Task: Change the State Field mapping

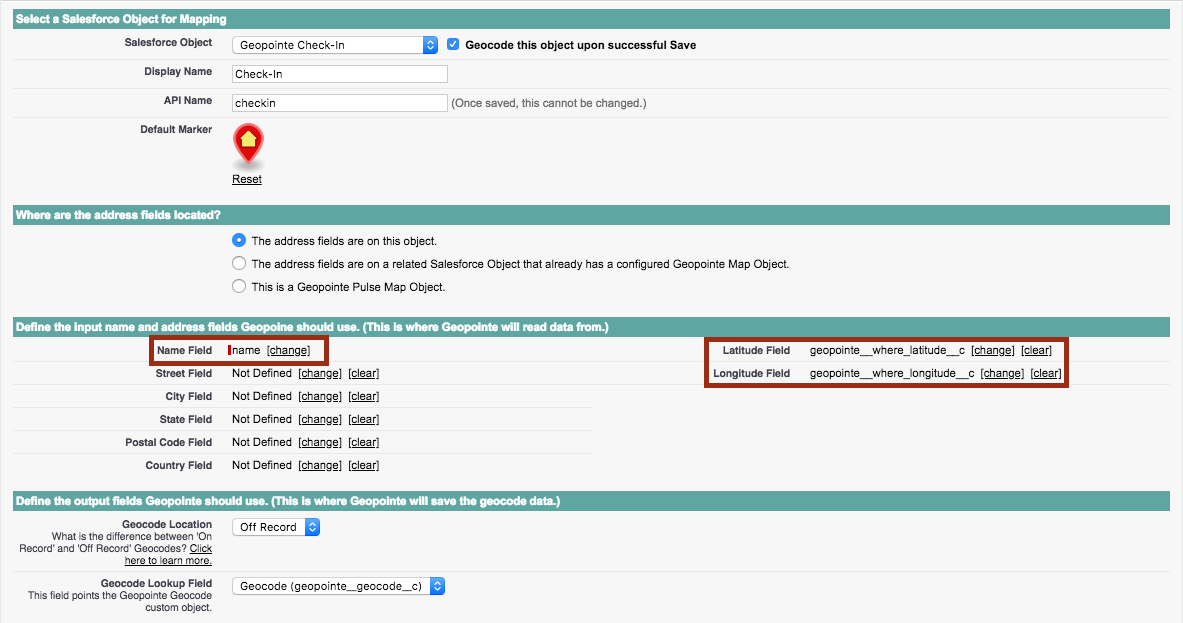Action: pos(320,419)
